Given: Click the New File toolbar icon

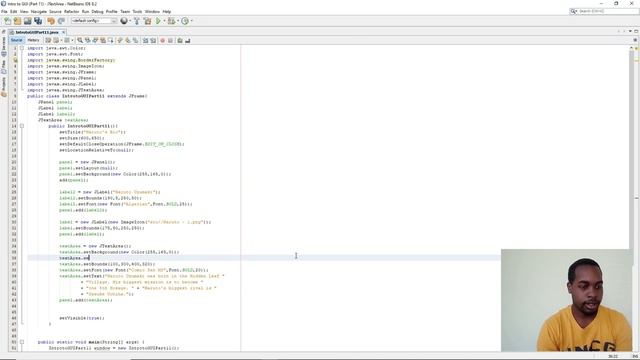Looking at the screenshot, I should click(x=7, y=21).
